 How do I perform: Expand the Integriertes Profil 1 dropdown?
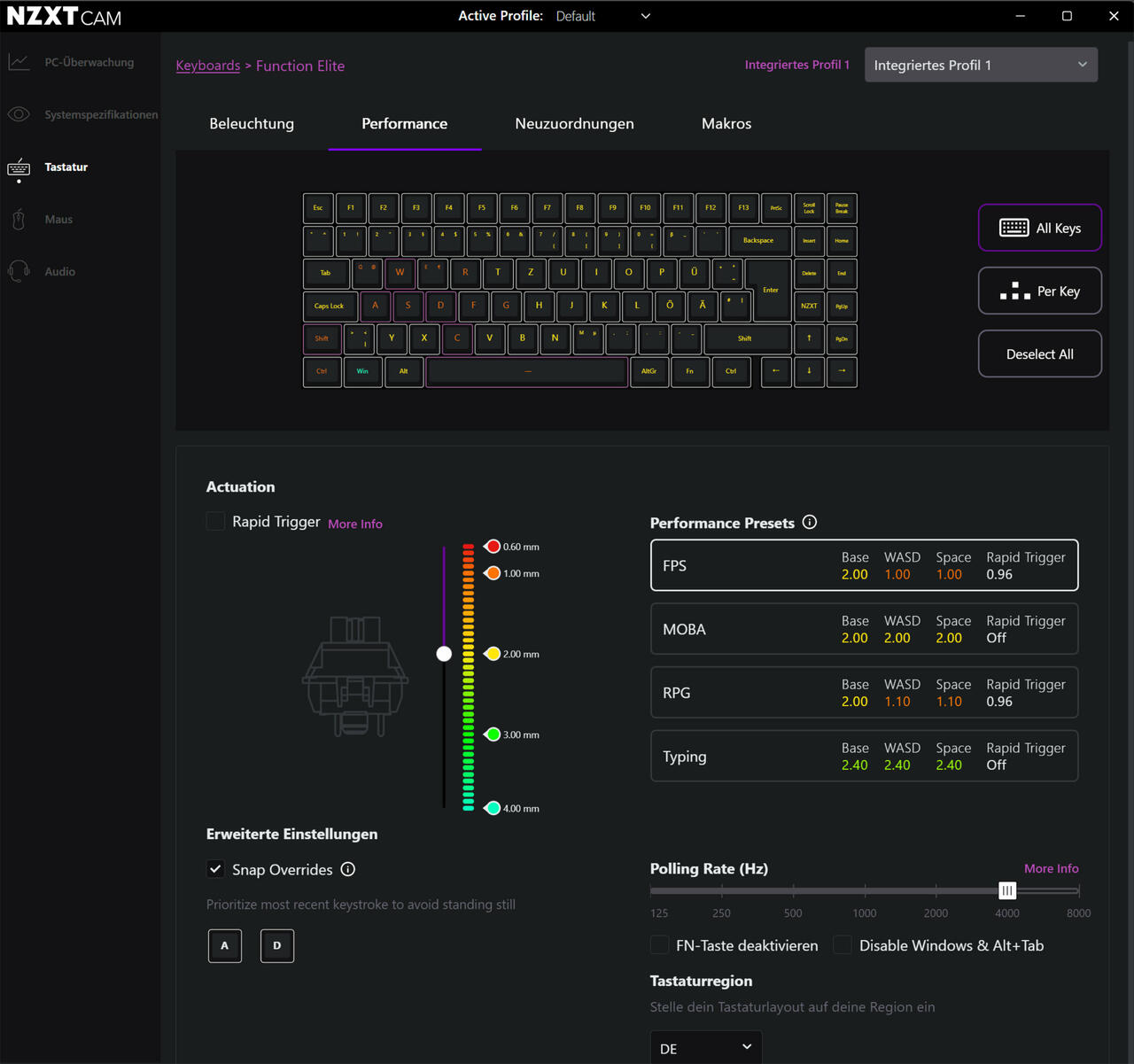[x=980, y=66]
